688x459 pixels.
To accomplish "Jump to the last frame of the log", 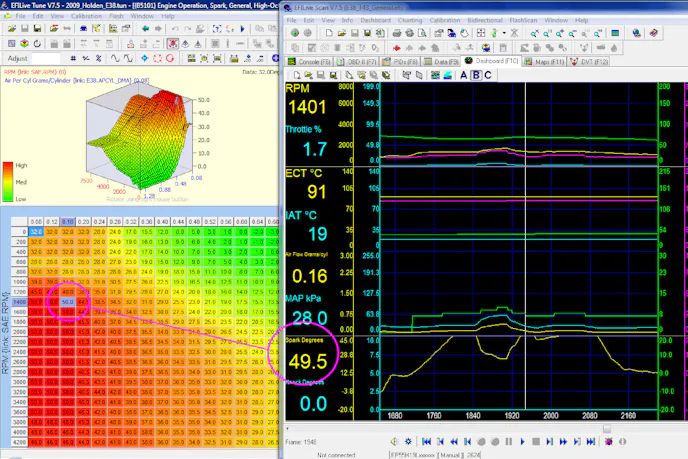I will click(591, 441).
